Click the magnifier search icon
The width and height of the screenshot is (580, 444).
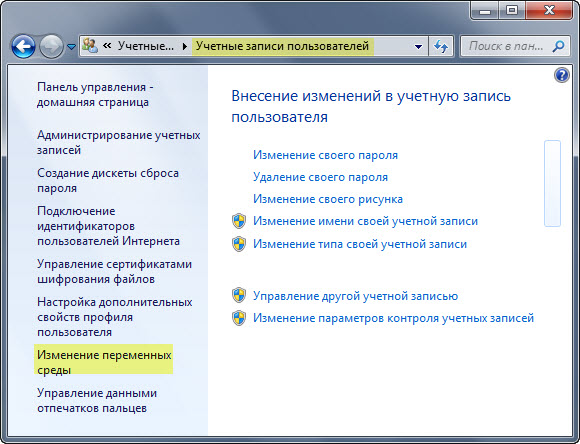point(558,46)
